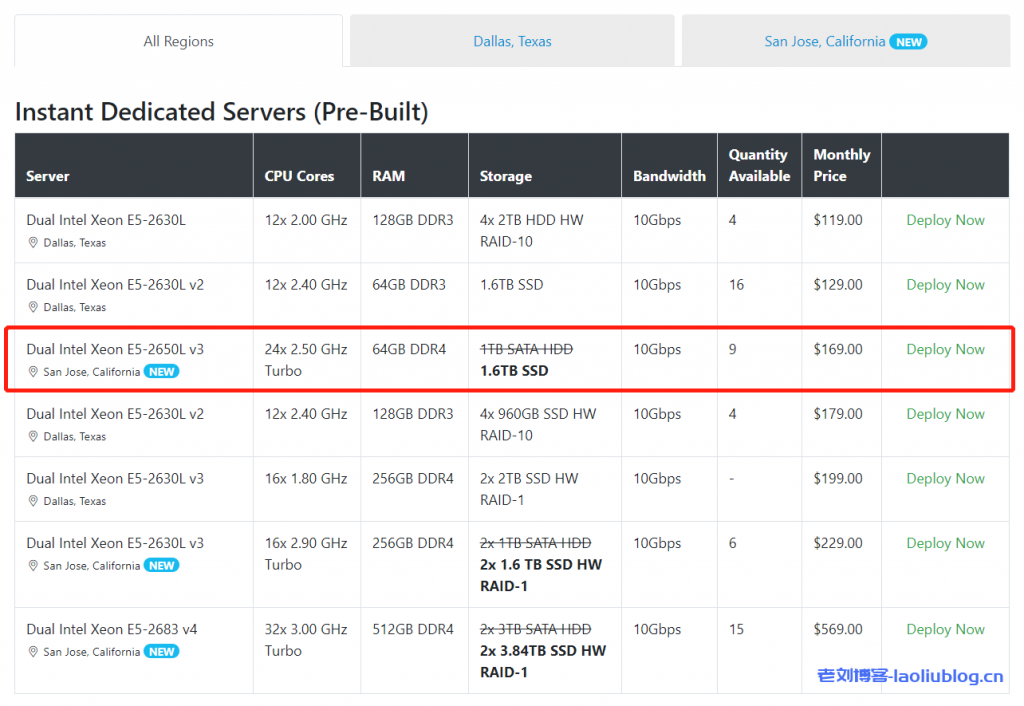Switch to the All Regions tab

178,41
